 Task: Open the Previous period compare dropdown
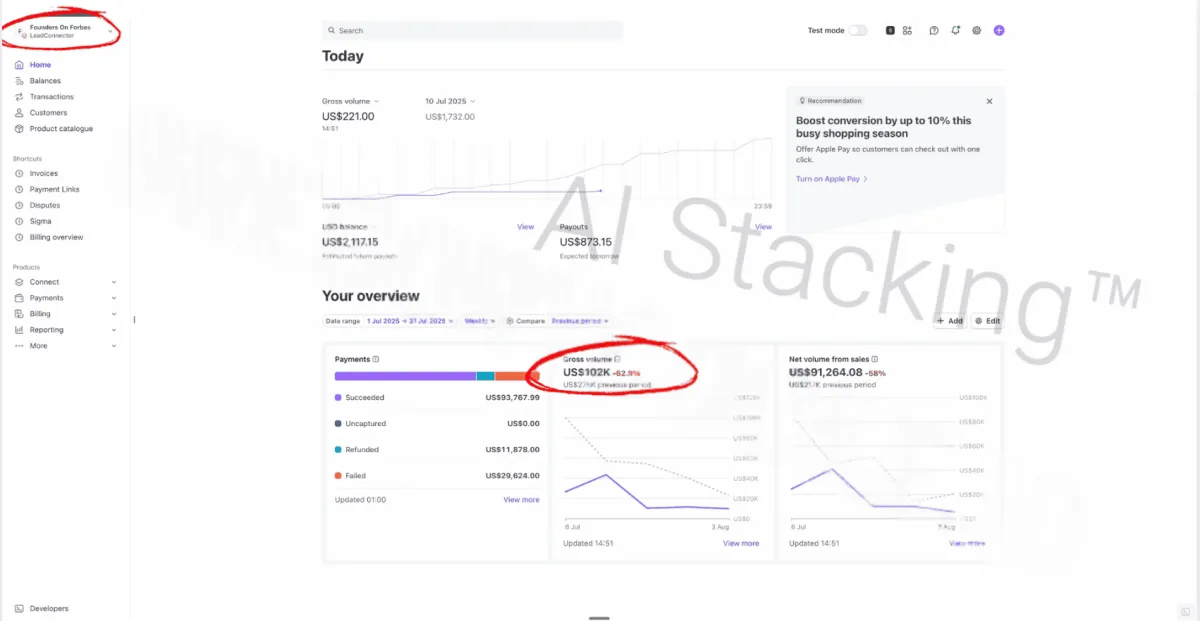point(580,321)
